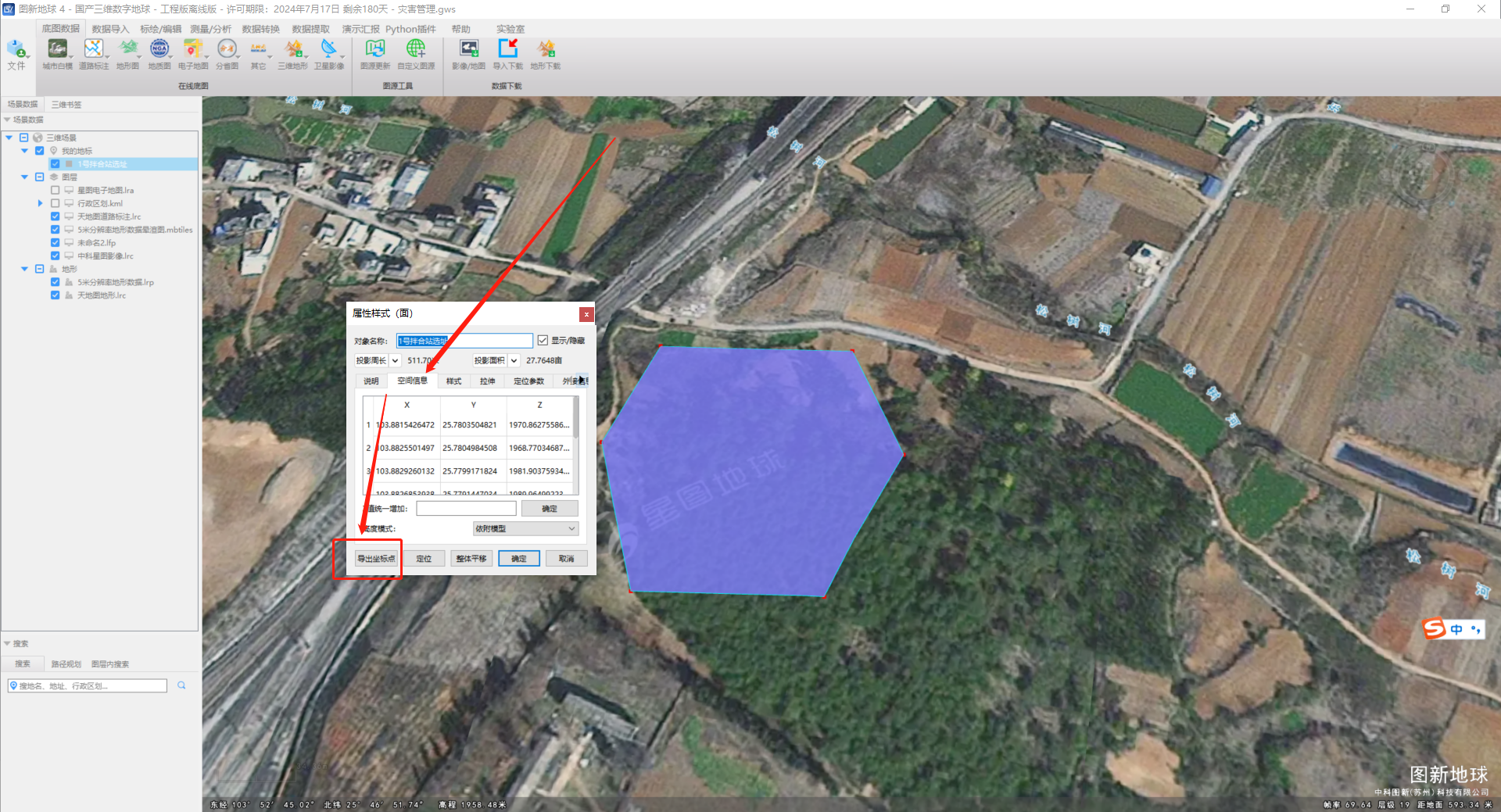Click the pin icon beside 我的地标
This screenshot has height=812, width=1501.
point(54,151)
